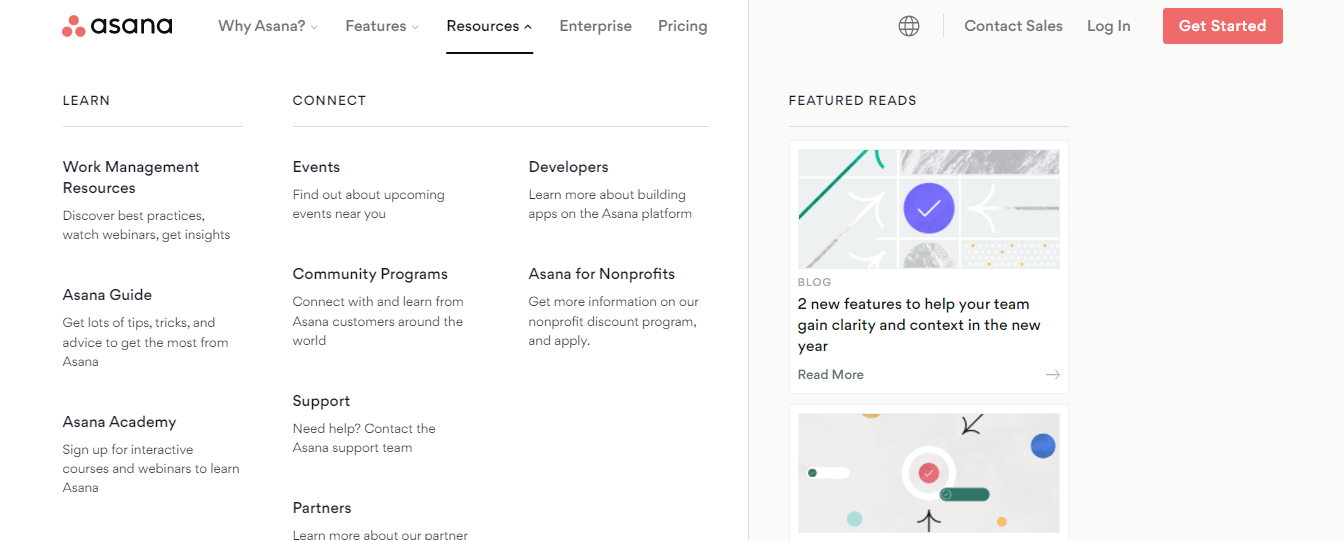Image resolution: width=1344 pixels, height=540 pixels.
Task: Click 'Need help? Contact the Asana support team'
Action: [364, 438]
